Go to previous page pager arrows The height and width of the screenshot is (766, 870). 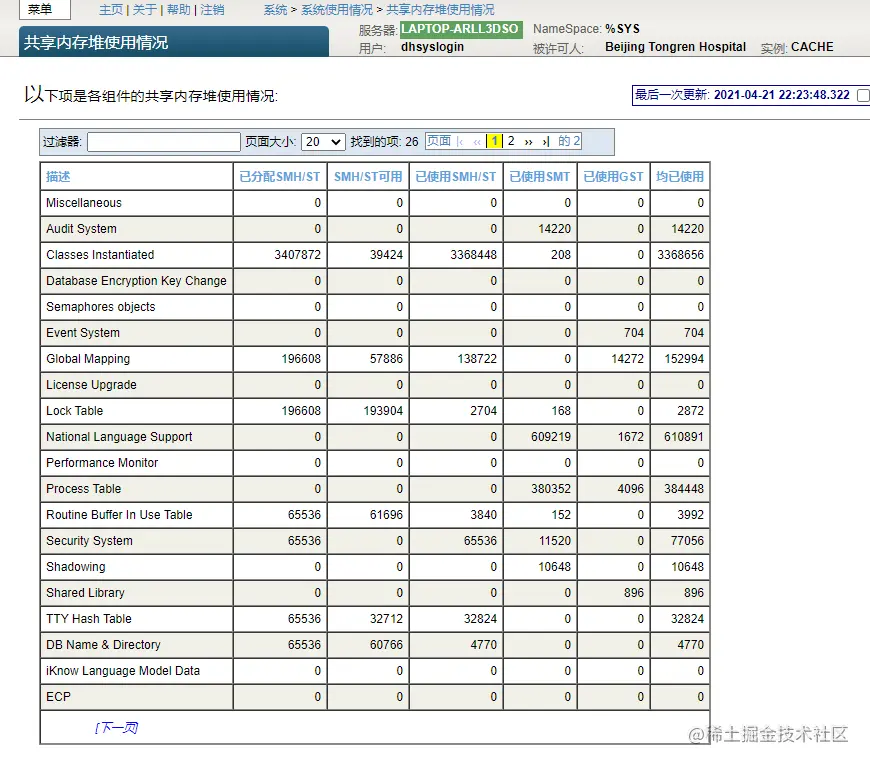point(477,141)
